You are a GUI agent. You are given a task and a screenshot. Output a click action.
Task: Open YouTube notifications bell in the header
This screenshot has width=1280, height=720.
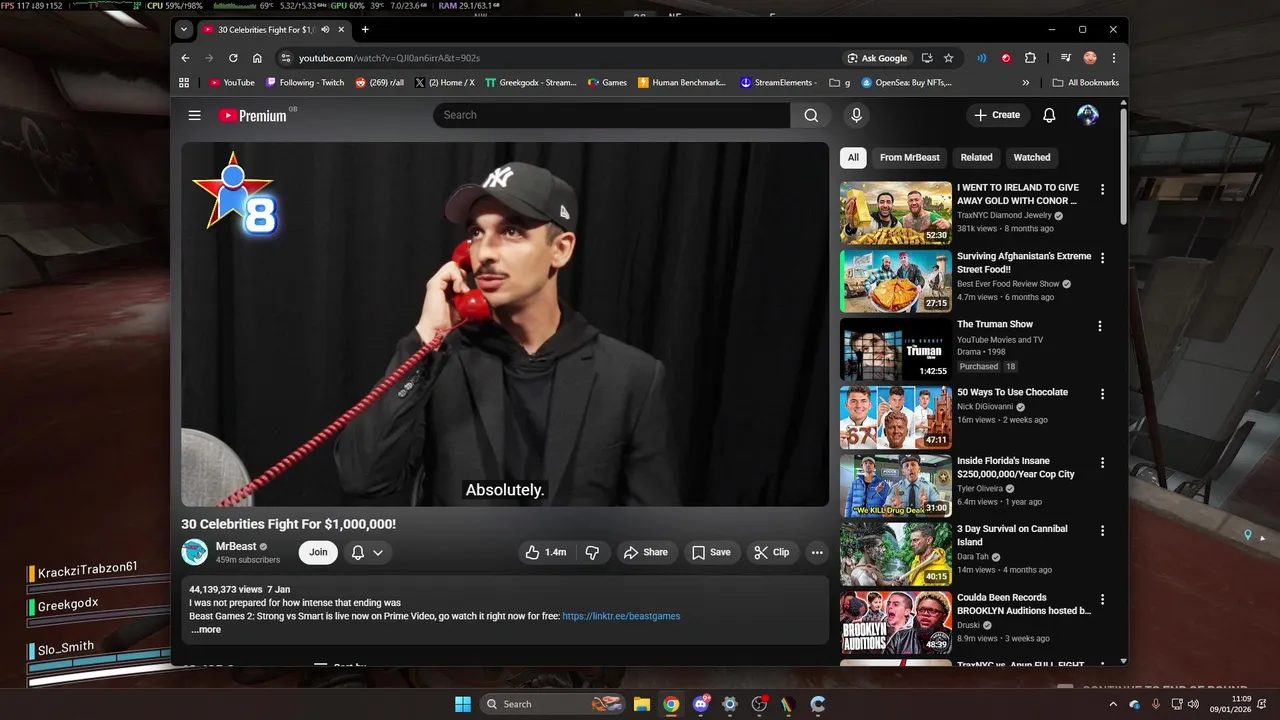1049,115
